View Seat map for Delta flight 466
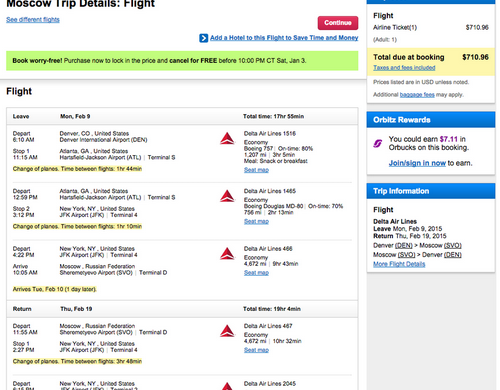The width and height of the screenshot is (500, 390). tap(256, 273)
